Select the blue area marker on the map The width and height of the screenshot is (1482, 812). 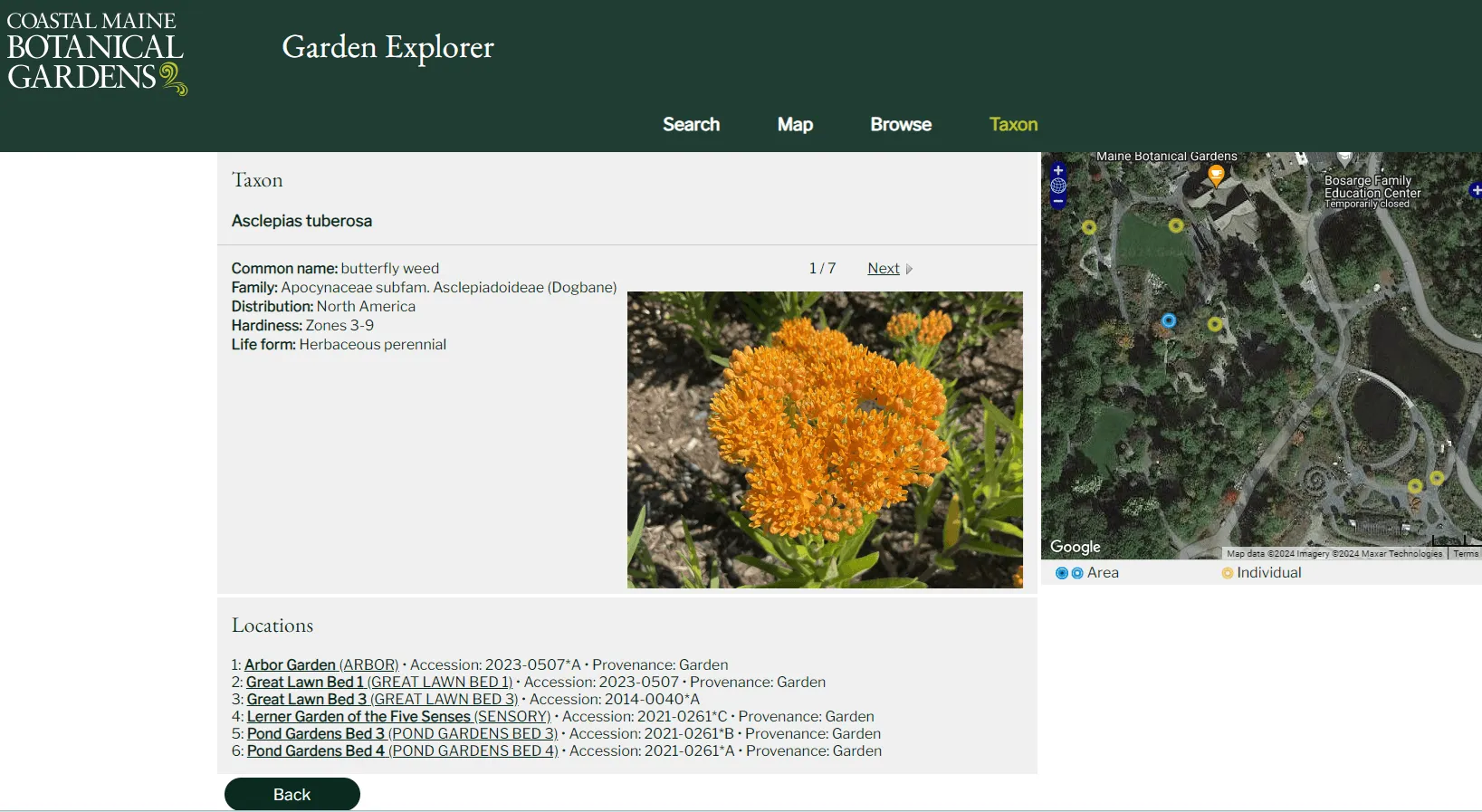1169,320
